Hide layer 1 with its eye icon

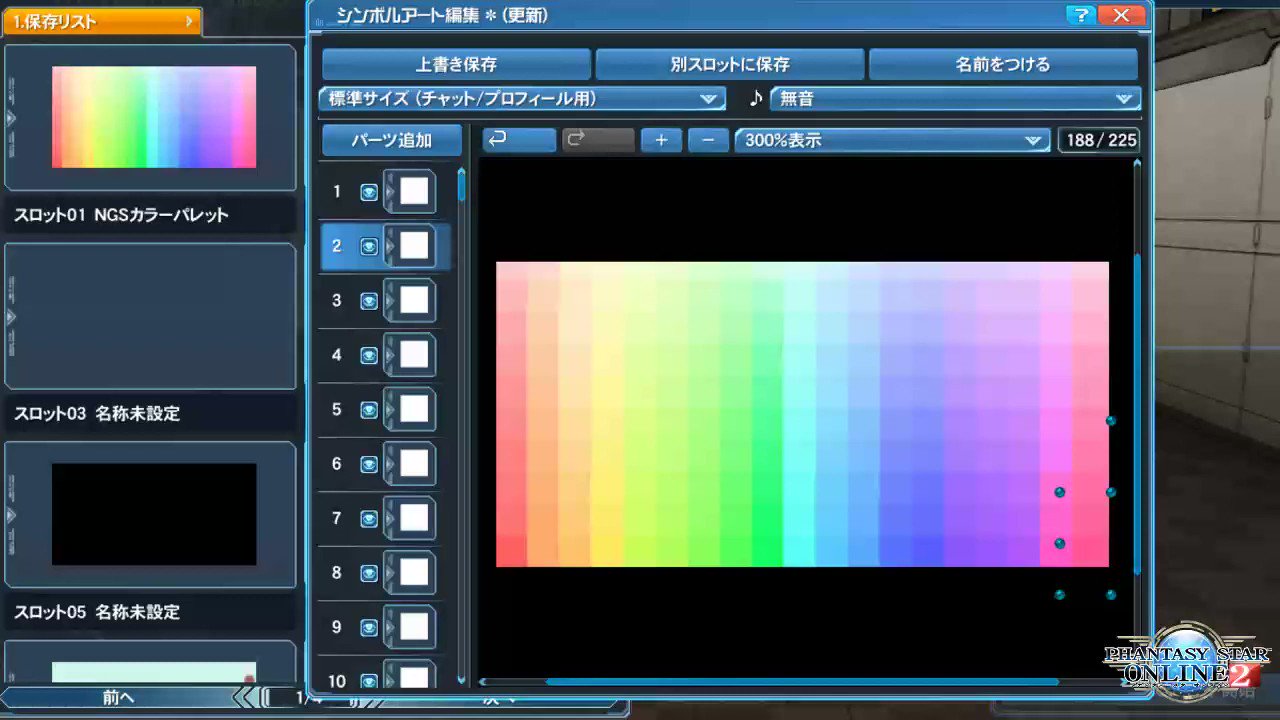369,192
